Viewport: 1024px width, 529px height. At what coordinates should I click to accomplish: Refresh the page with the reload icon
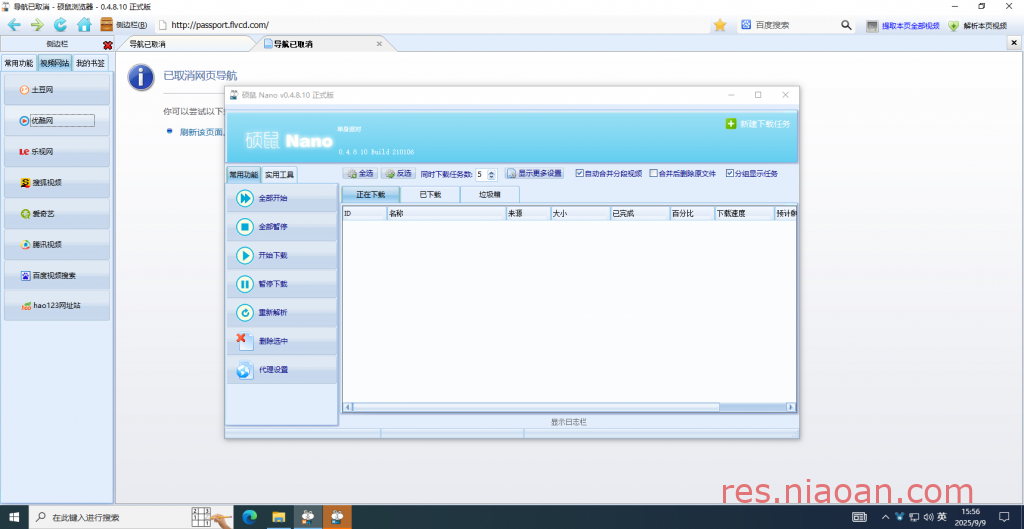coord(61,25)
